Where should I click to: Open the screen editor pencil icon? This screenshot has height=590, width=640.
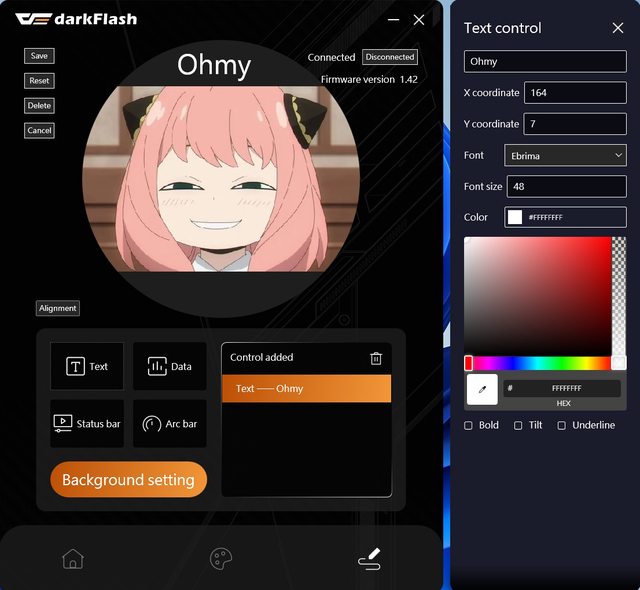tap(369, 559)
